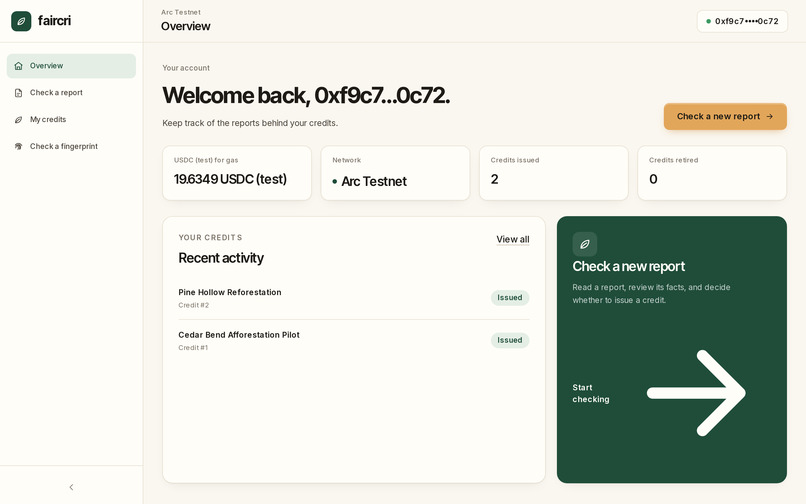Screen dimensions: 806x504
Task: Click the 19.6349 USDC (test) balance value
Action: (x=230, y=179)
